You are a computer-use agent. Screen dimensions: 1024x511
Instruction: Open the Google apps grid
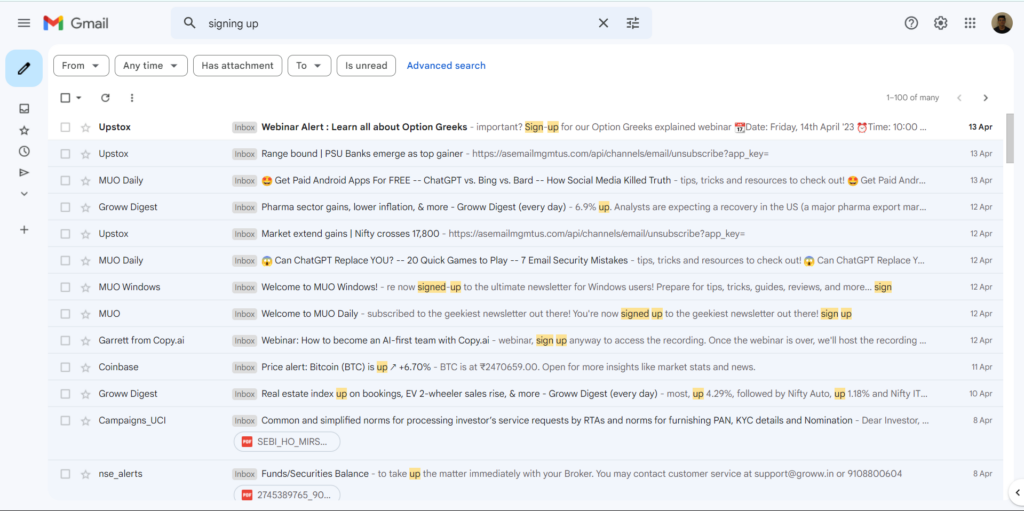(970, 23)
